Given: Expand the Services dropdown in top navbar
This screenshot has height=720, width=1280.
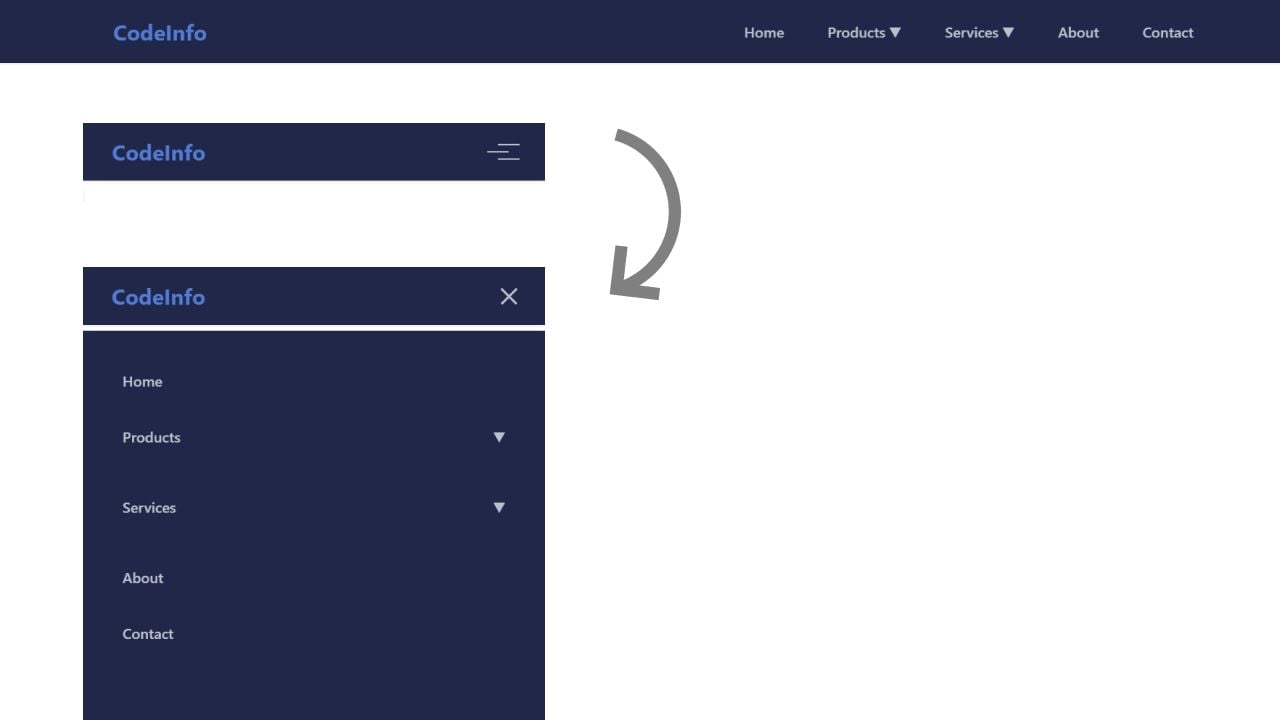Looking at the screenshot, I should 978,32.
